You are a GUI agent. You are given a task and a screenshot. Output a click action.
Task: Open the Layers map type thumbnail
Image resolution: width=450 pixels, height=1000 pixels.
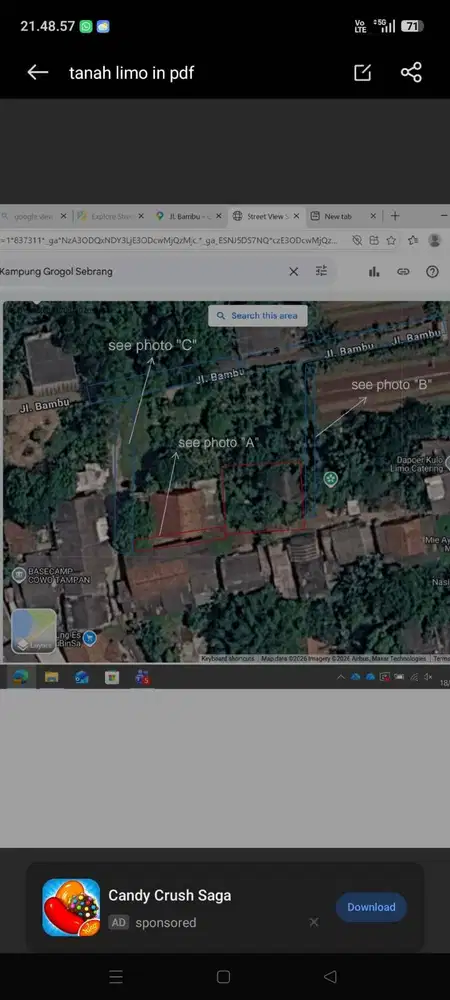(34, 631)
